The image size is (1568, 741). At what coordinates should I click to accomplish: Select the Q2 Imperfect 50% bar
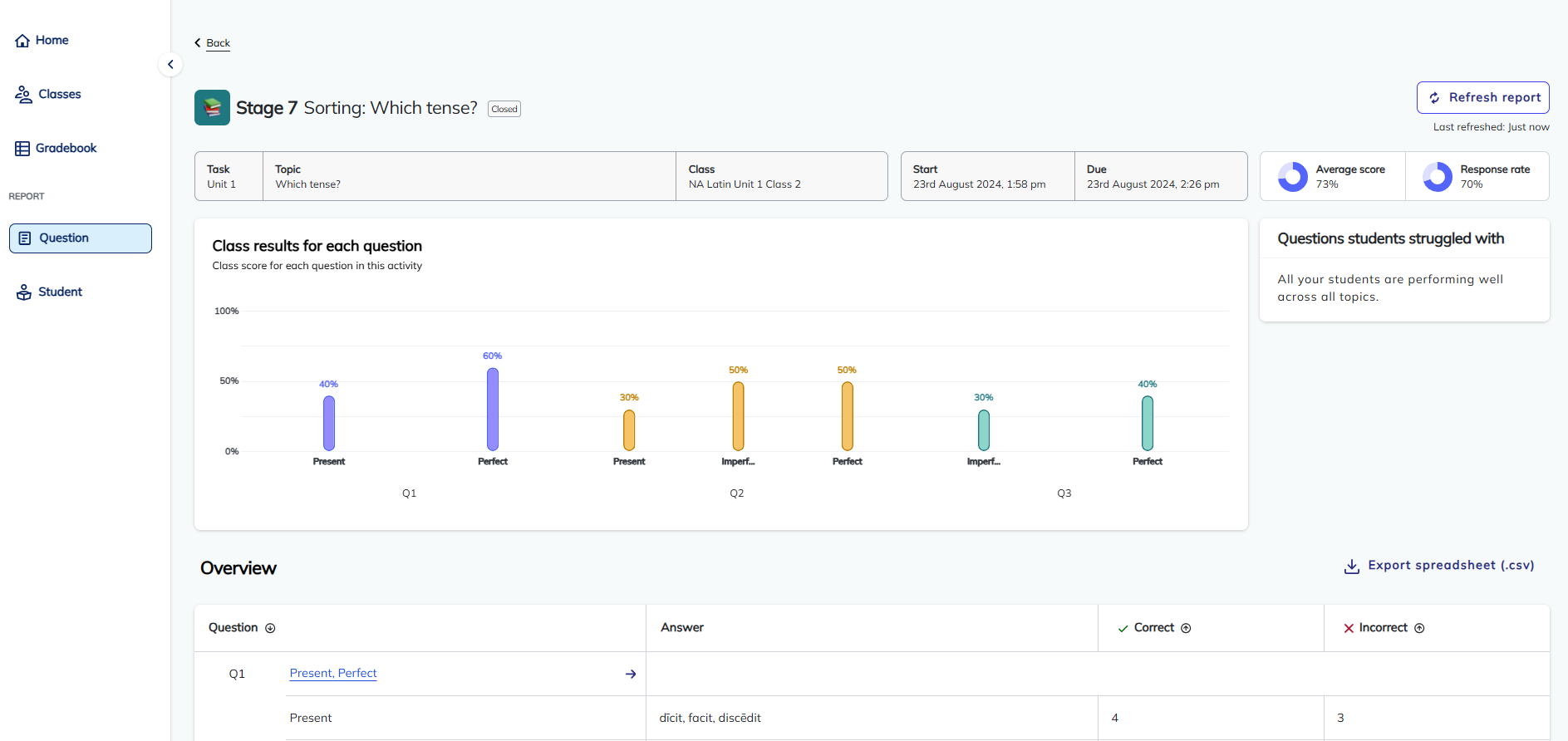coord(738,416)
